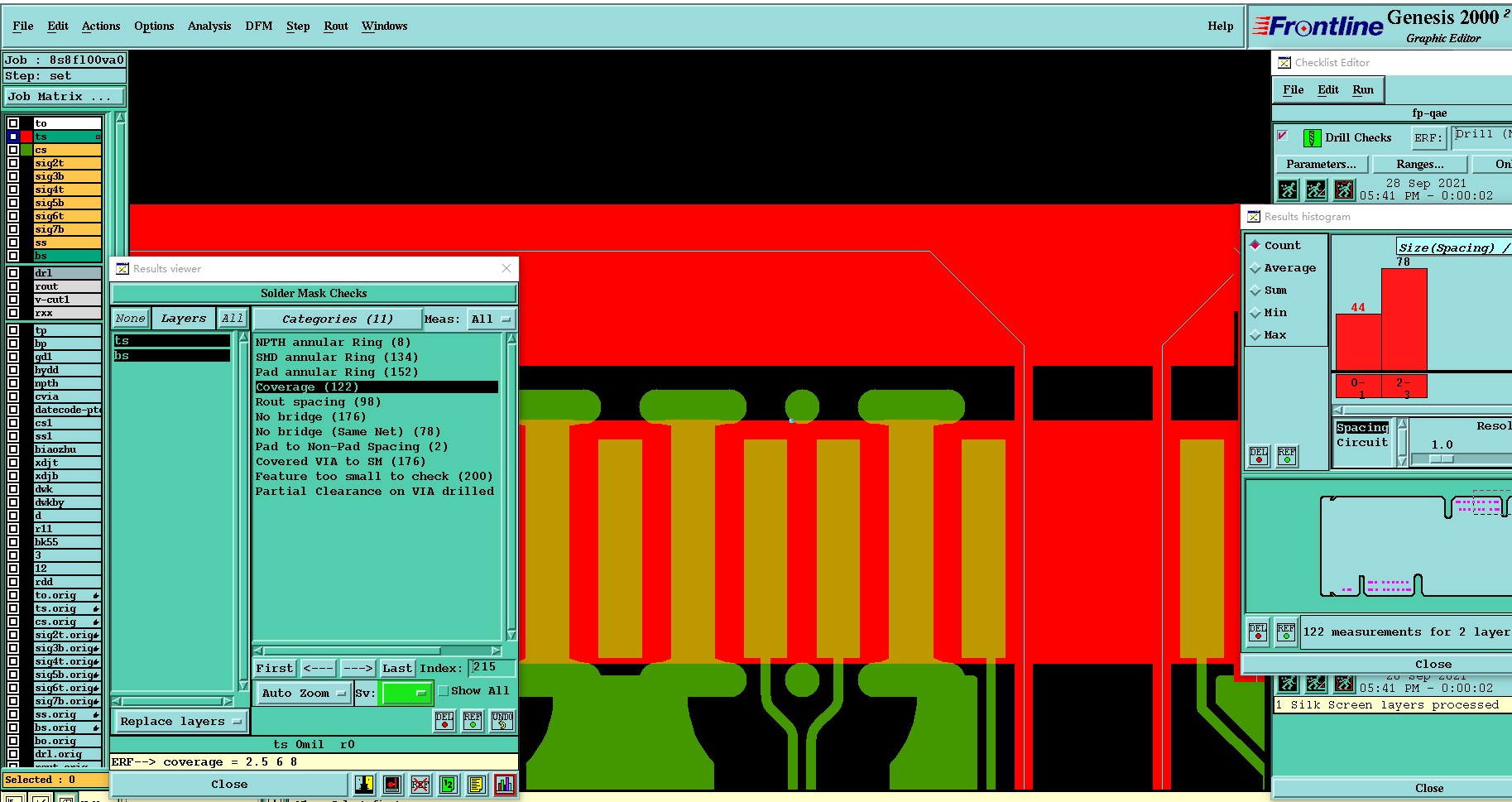Click the second run icon under Parameters
Screen dimensions: 1512x802
[1316, 190]
